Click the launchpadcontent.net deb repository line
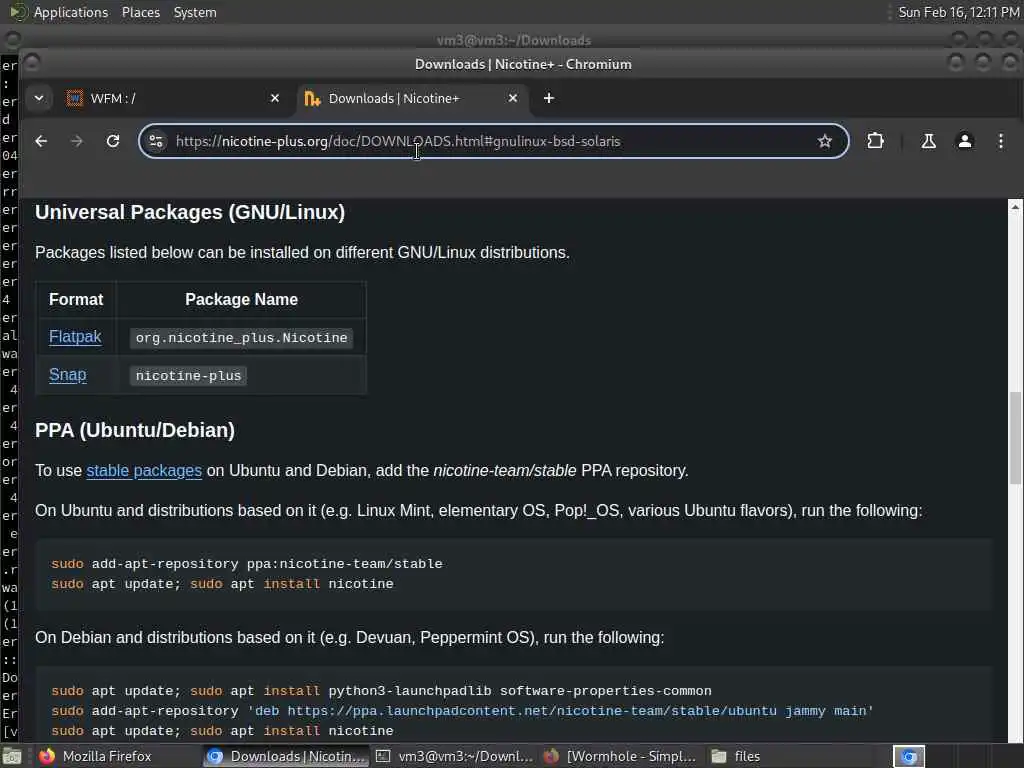Viewport: 1024px width, 768px height. pyautogui.click(x=462, y=711)
